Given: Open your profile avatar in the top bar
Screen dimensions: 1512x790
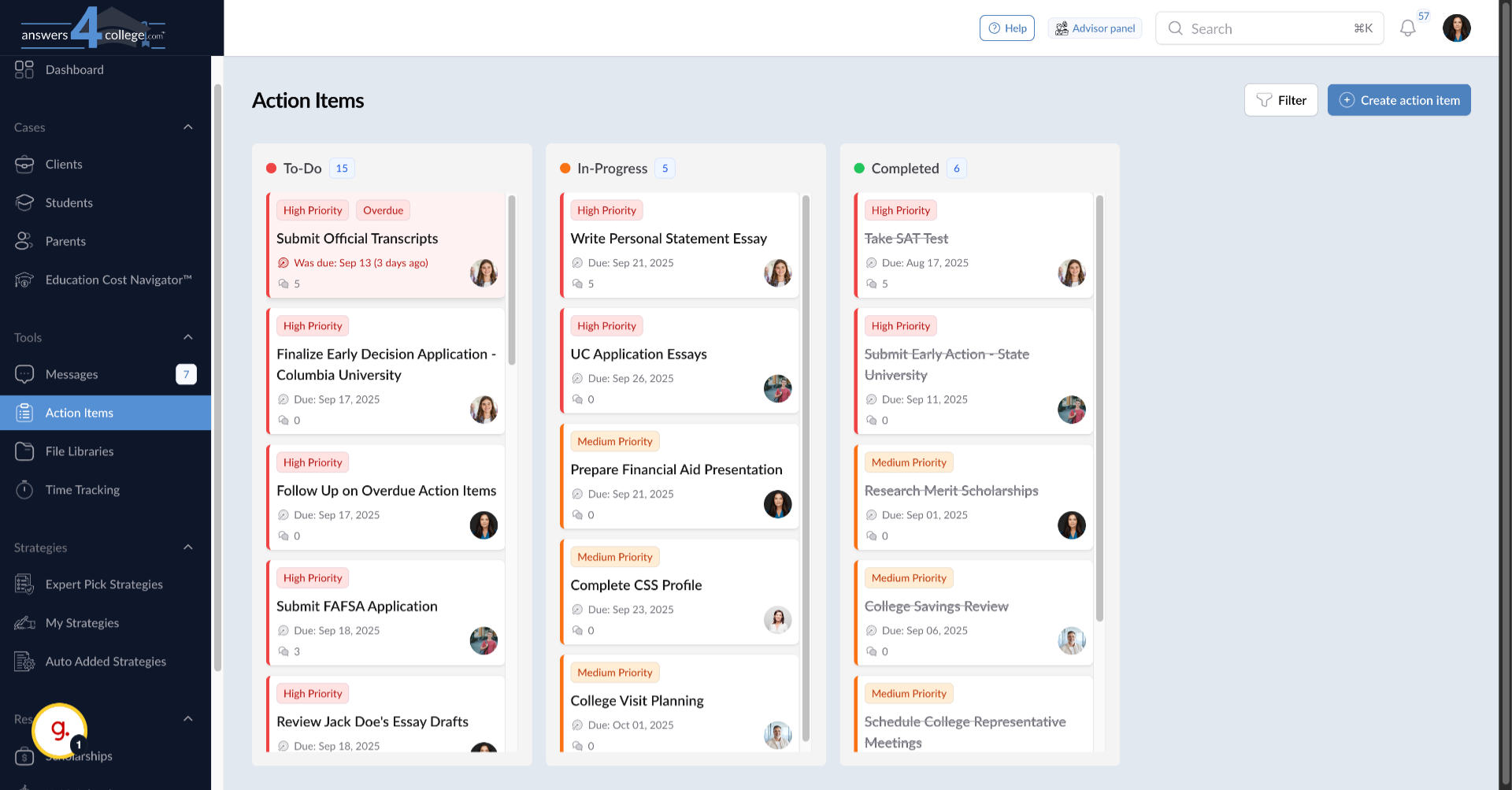Looking at the screenshot, I should 1456,28.
